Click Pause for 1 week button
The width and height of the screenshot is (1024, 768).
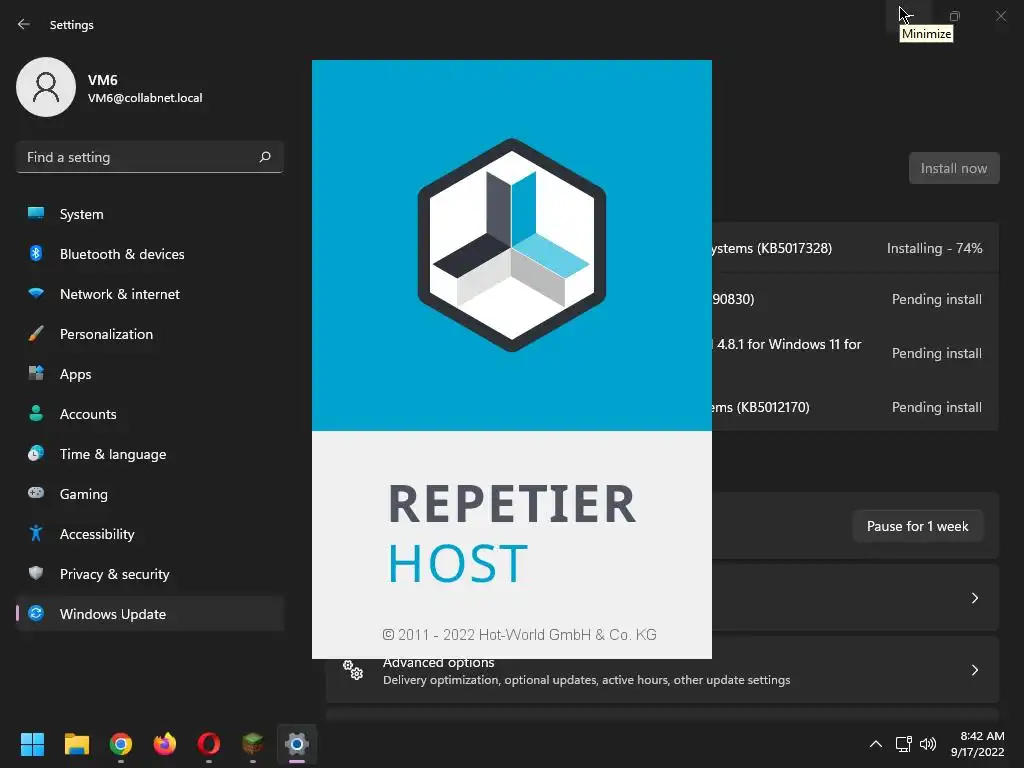tap(918, 526)
